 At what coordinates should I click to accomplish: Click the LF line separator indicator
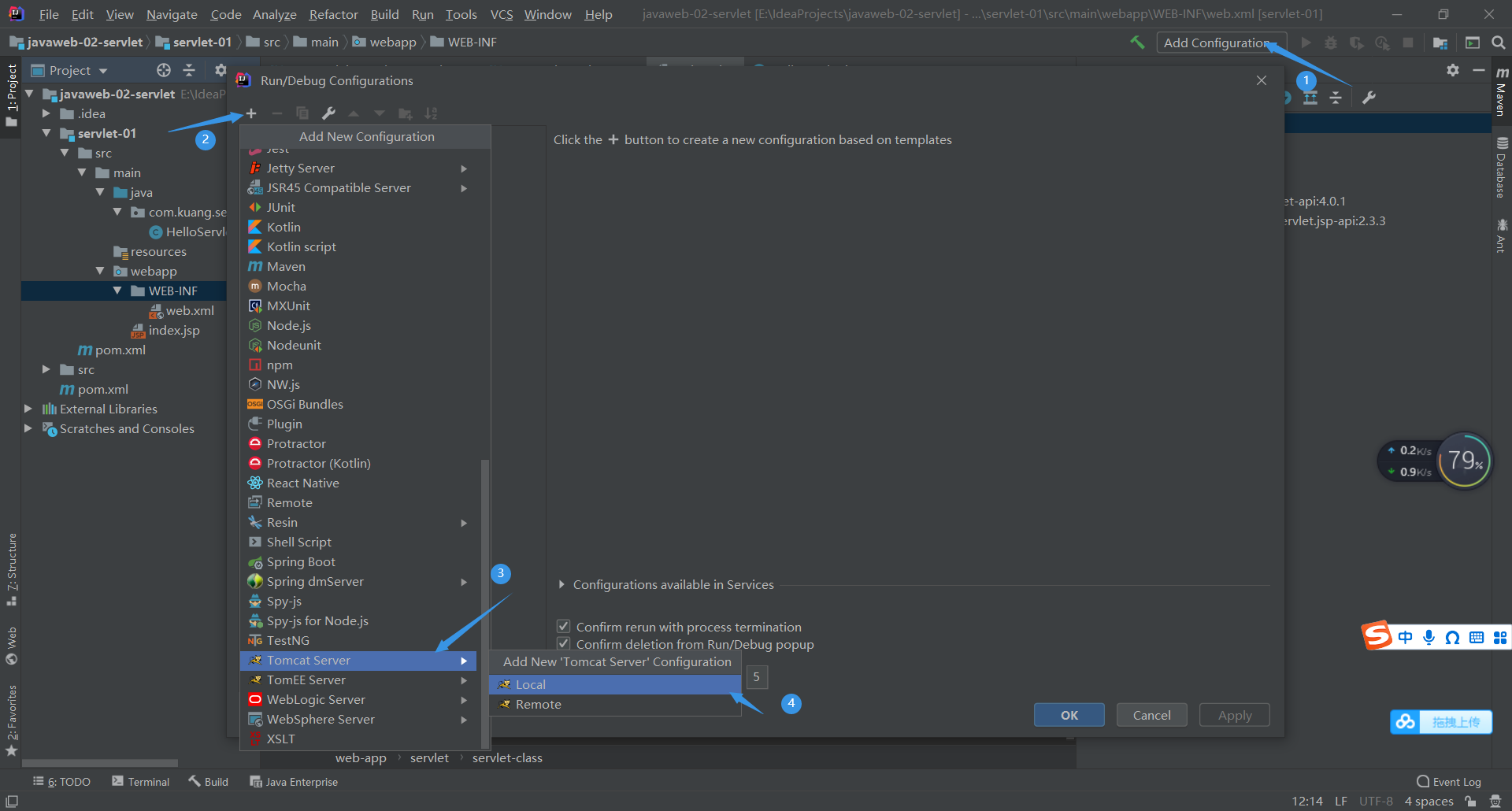pyautogui.click(x=1341, y=801)
